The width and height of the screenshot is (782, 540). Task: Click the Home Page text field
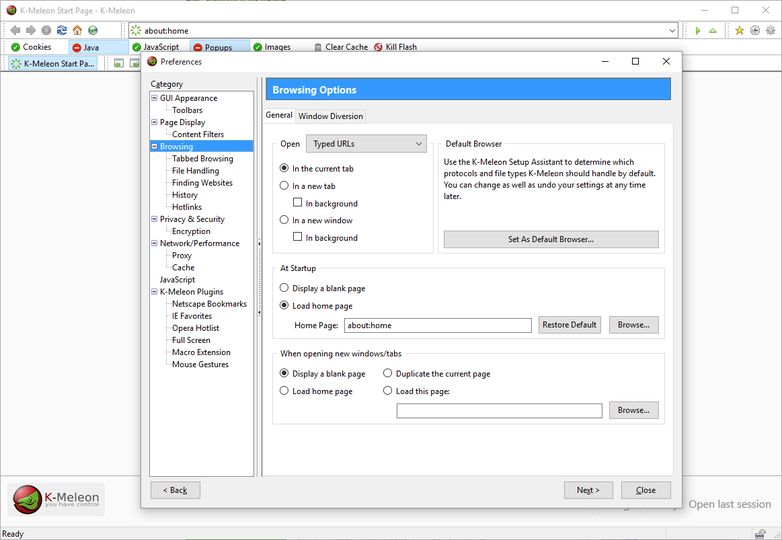point(438,325)
